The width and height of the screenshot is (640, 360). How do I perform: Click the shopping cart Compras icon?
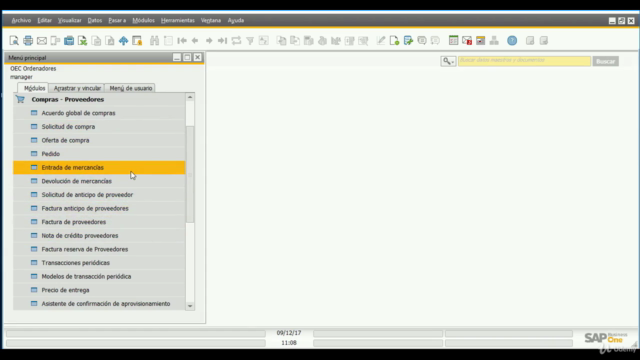20,99
